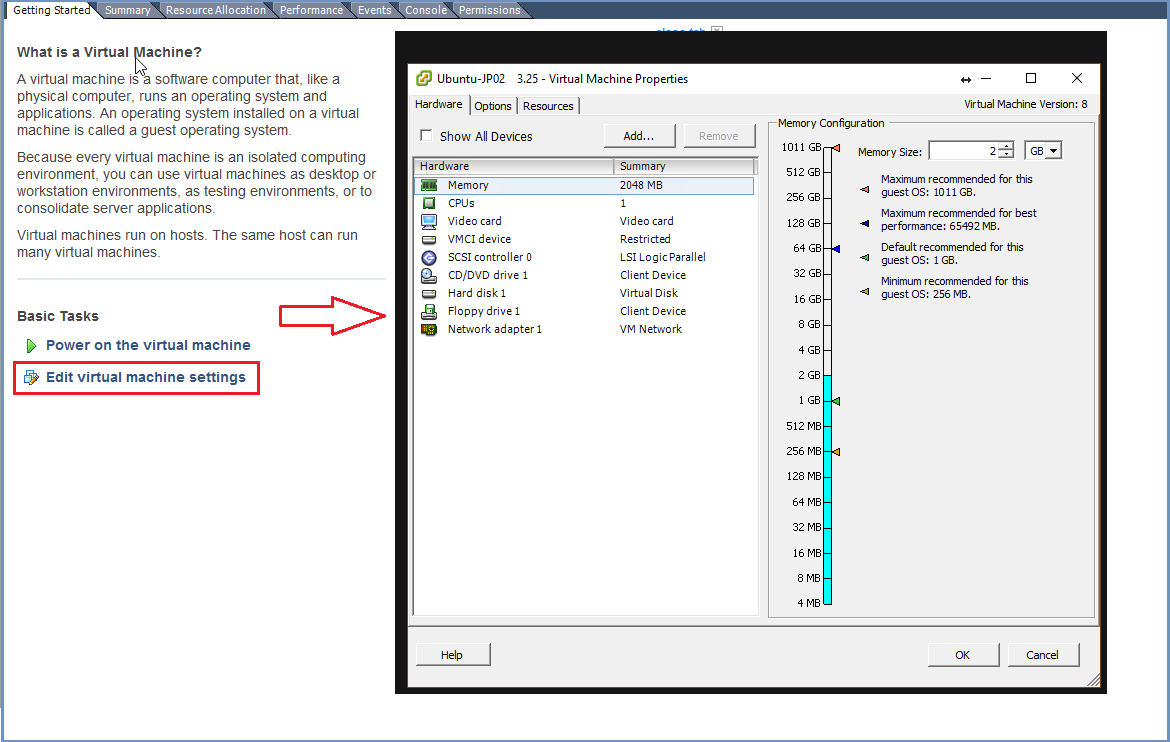Click the Memory hardware row icon

pos(428,185)
